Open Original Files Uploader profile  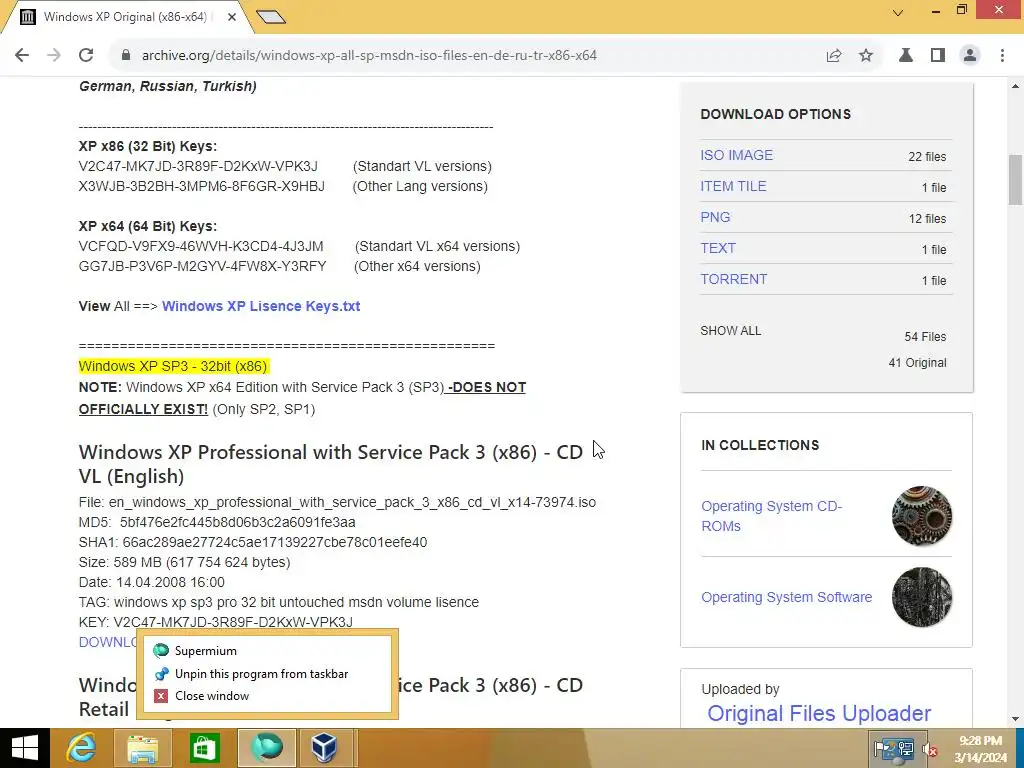(x=819, y=713)
